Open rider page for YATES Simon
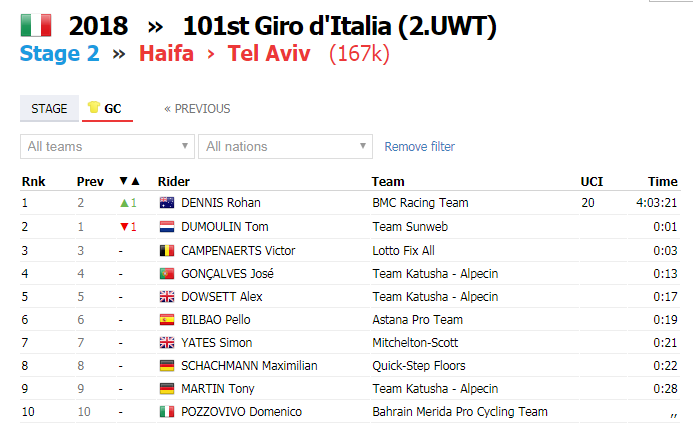 [217, 343]
